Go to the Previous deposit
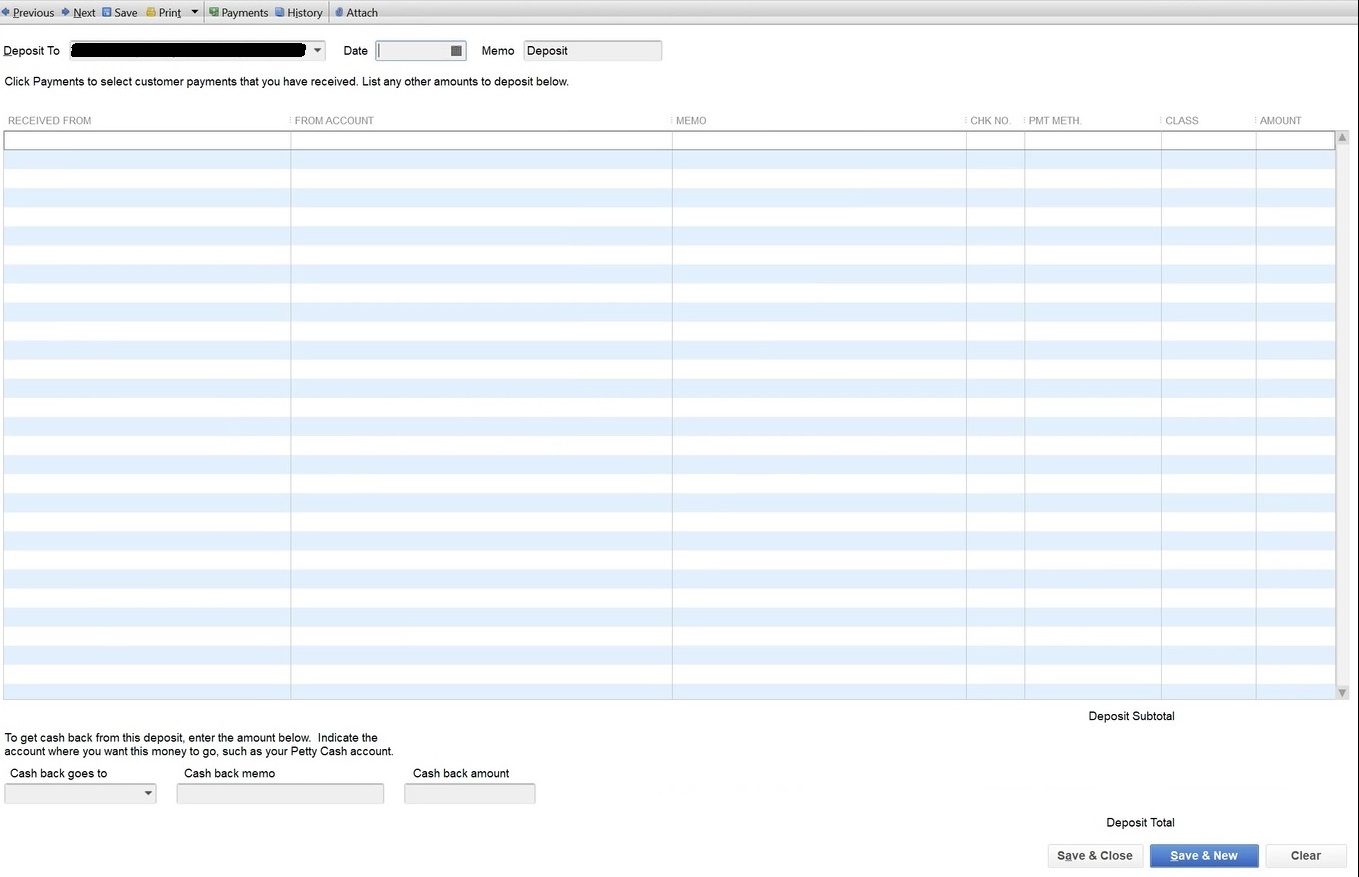Viewport: 1359px width, 877px height. [x=28, y=13]
